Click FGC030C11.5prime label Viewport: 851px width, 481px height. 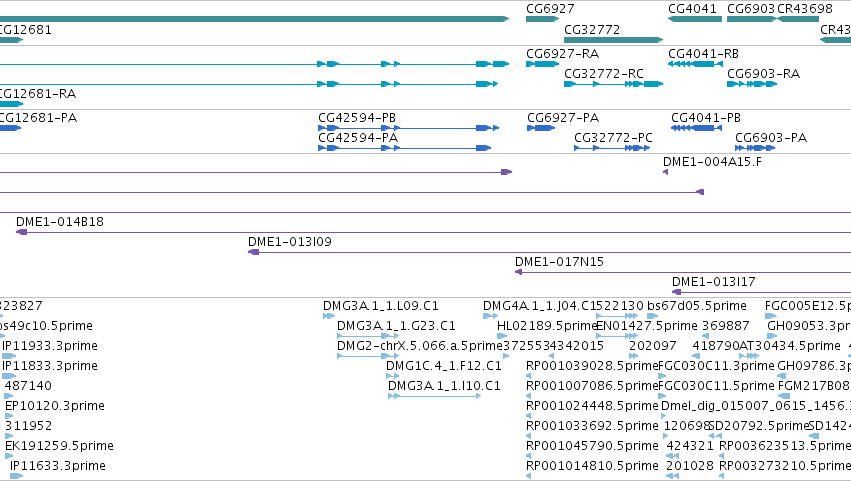[x=716, y=386]
